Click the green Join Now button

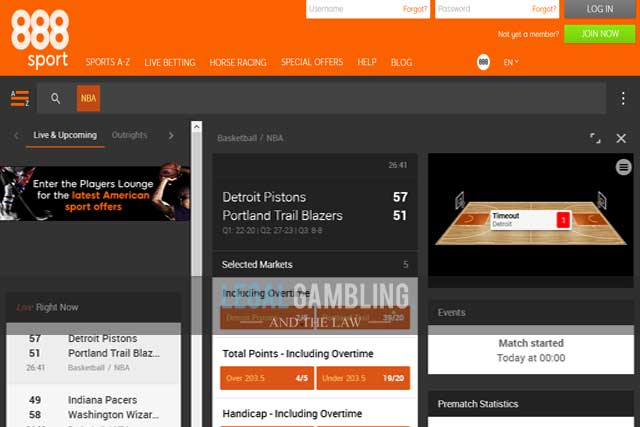[600, 34]
